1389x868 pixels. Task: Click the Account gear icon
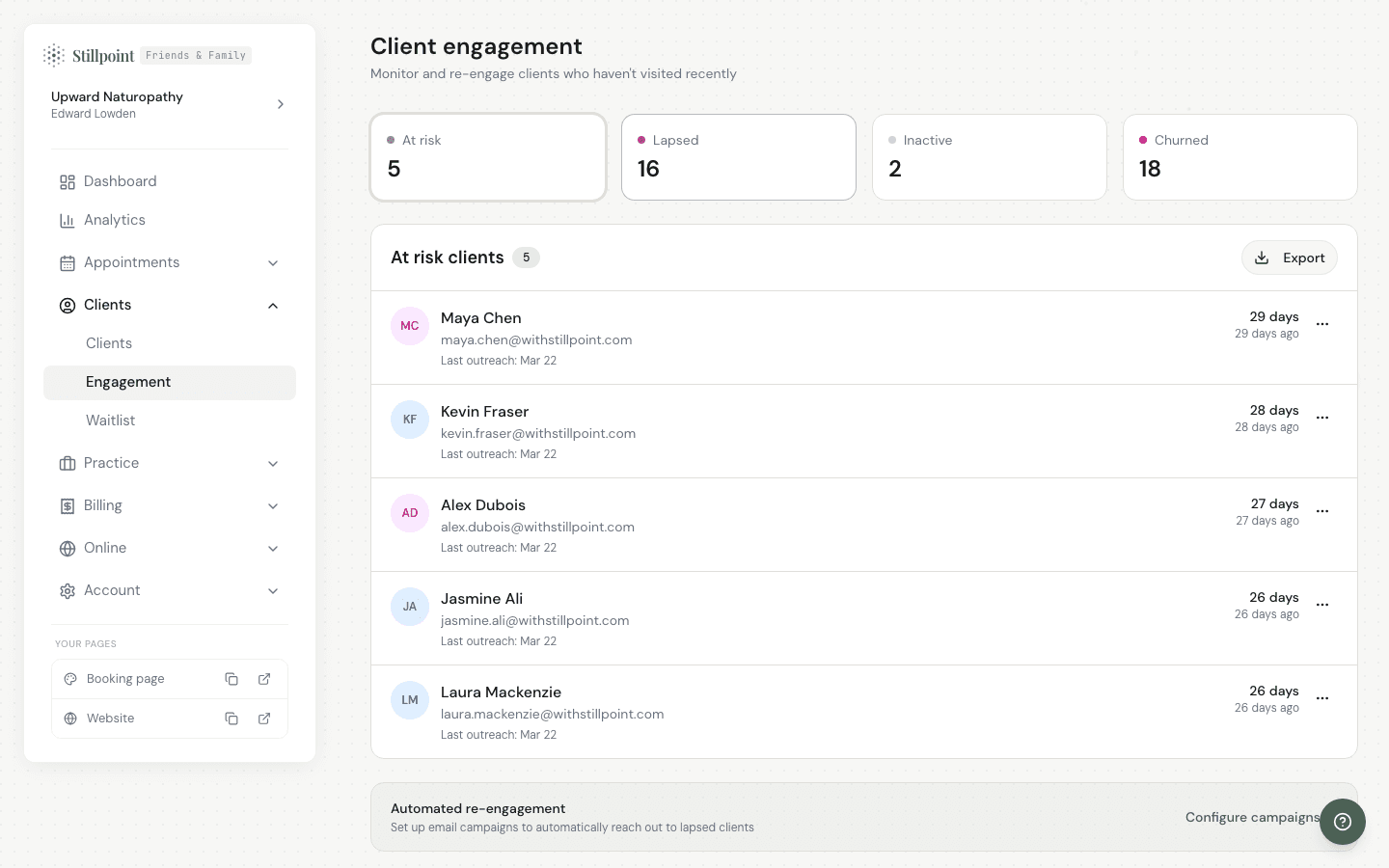(68, 590)
